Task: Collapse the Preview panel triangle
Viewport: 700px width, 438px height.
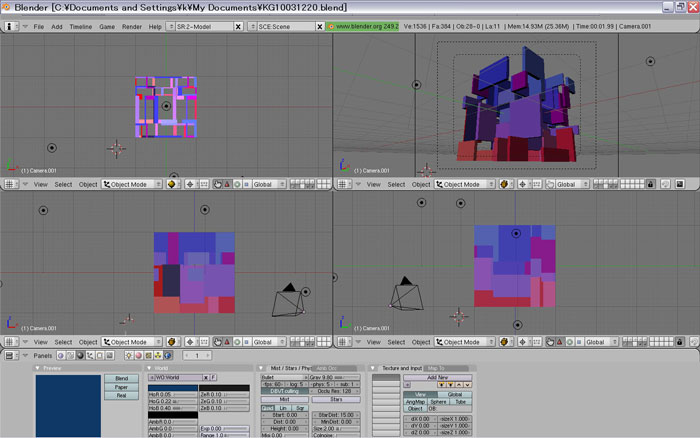Action: coord(38,368)
